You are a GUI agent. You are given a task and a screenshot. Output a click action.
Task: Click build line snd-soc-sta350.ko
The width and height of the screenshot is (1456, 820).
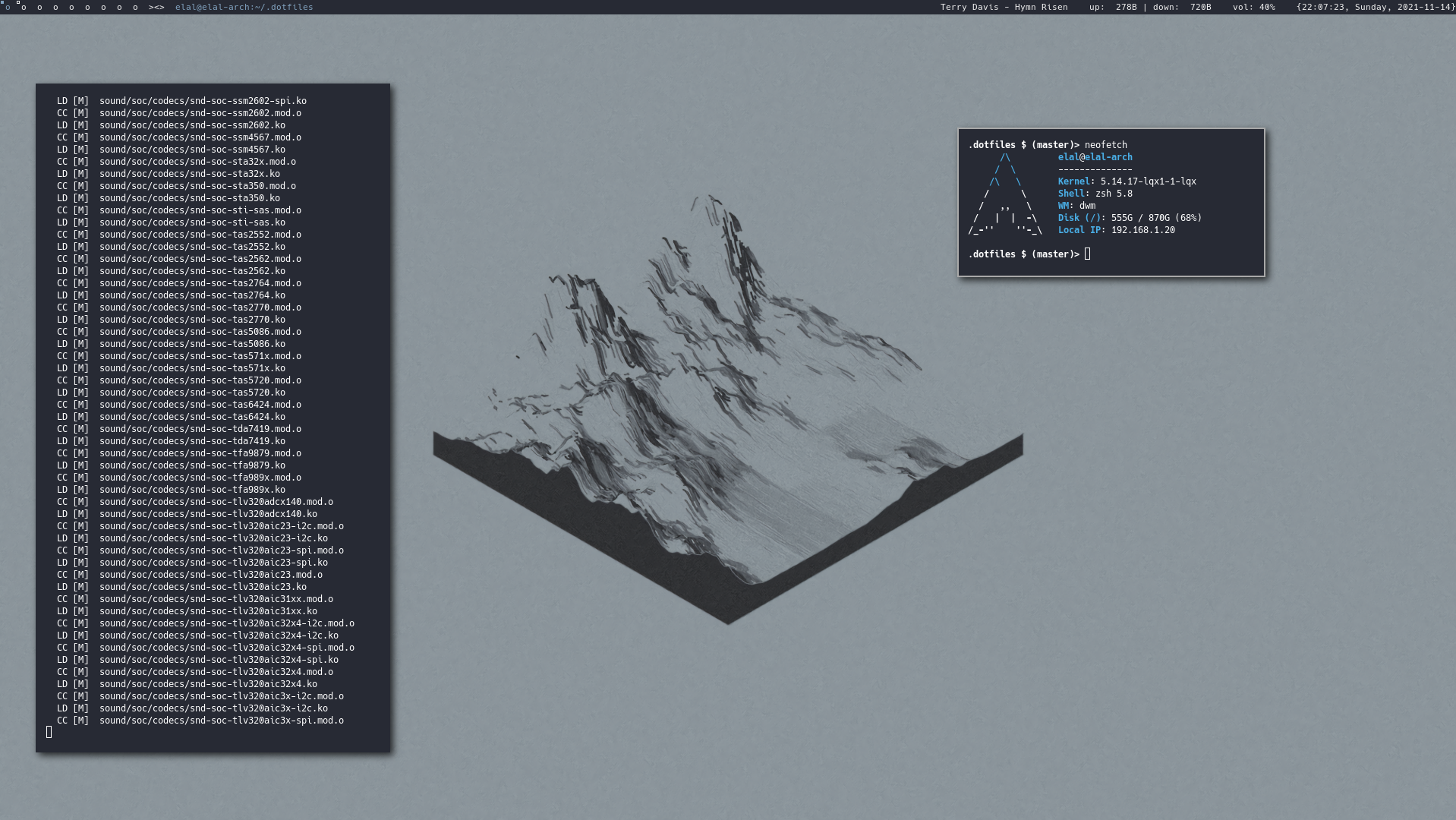168,198
